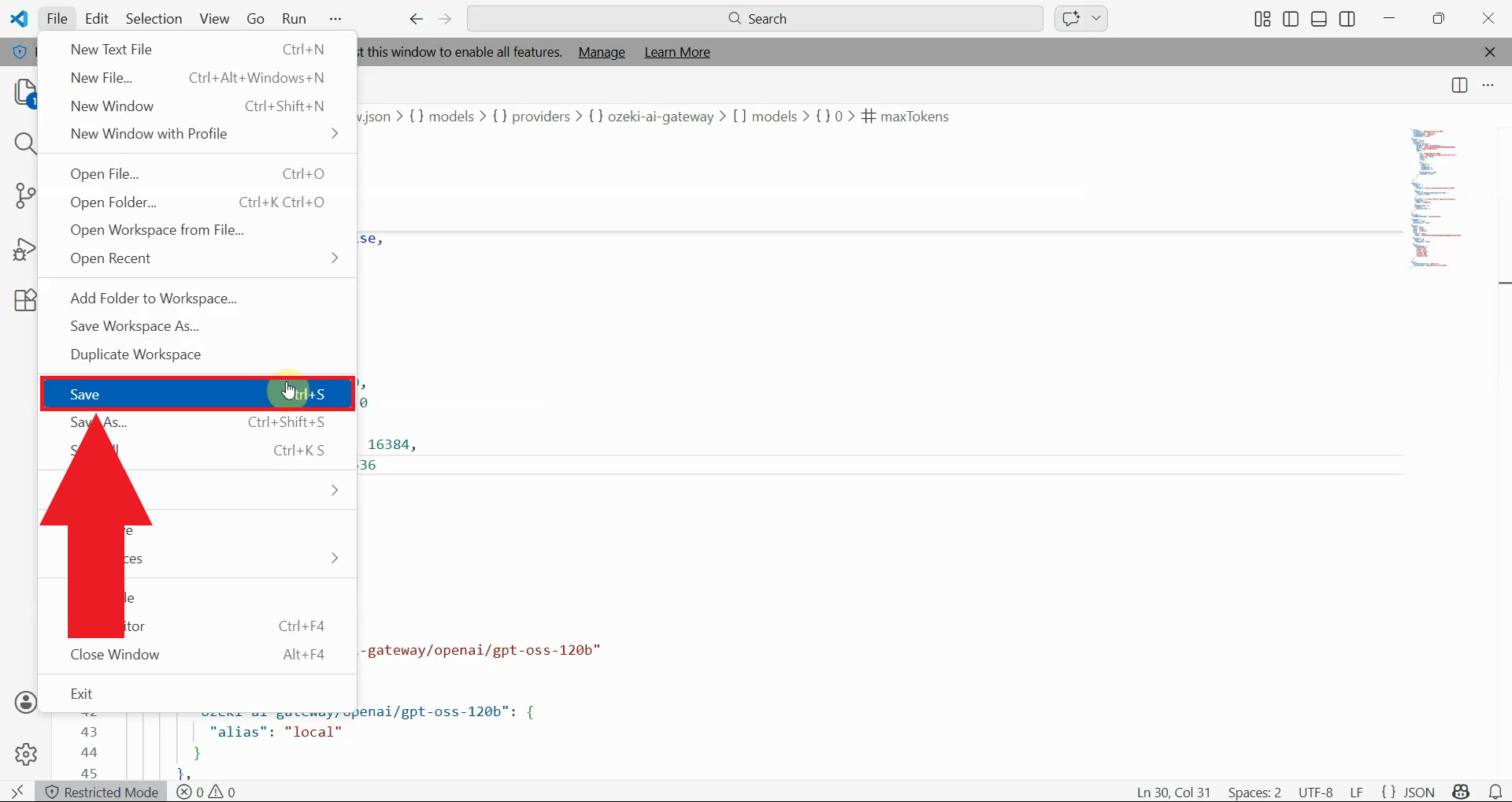Toggle the bottom panel visibility
This screenshot has height=802, width=1512.
click(1318, 19)
